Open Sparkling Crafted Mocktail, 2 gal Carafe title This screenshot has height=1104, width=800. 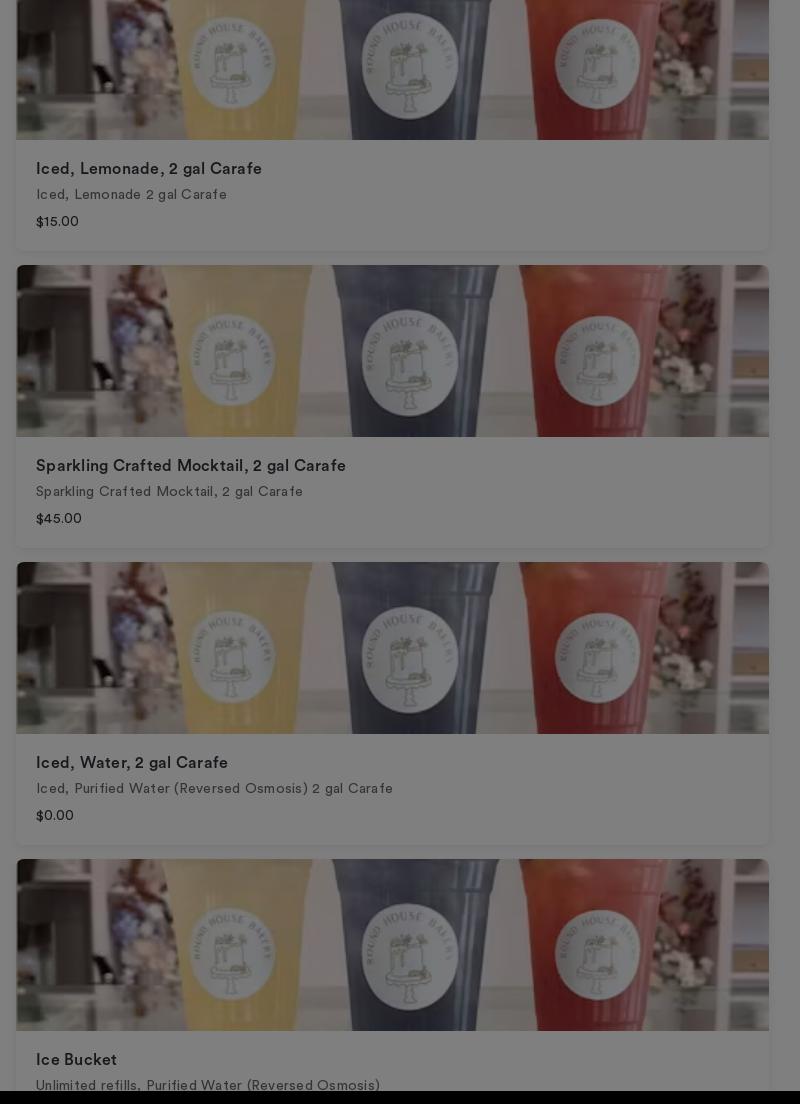(191, 466)
